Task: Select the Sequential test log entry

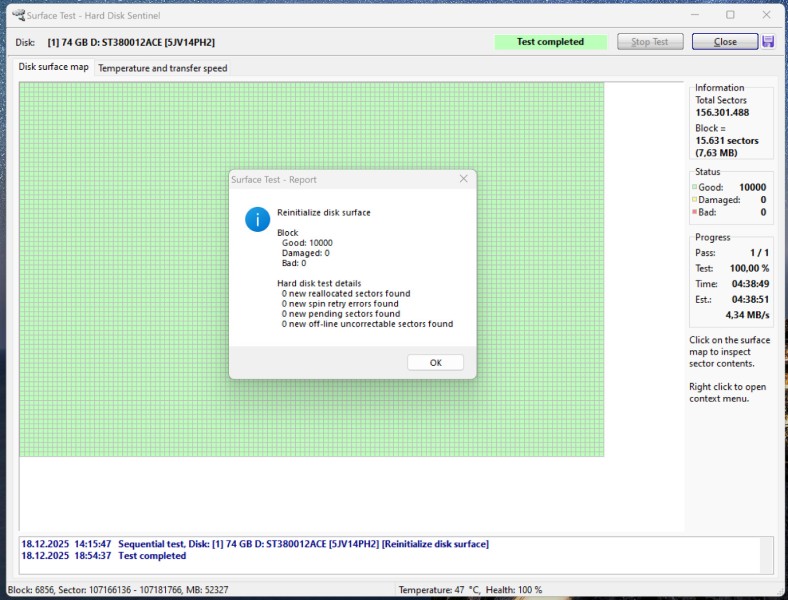Action: [x=255, y=544]
